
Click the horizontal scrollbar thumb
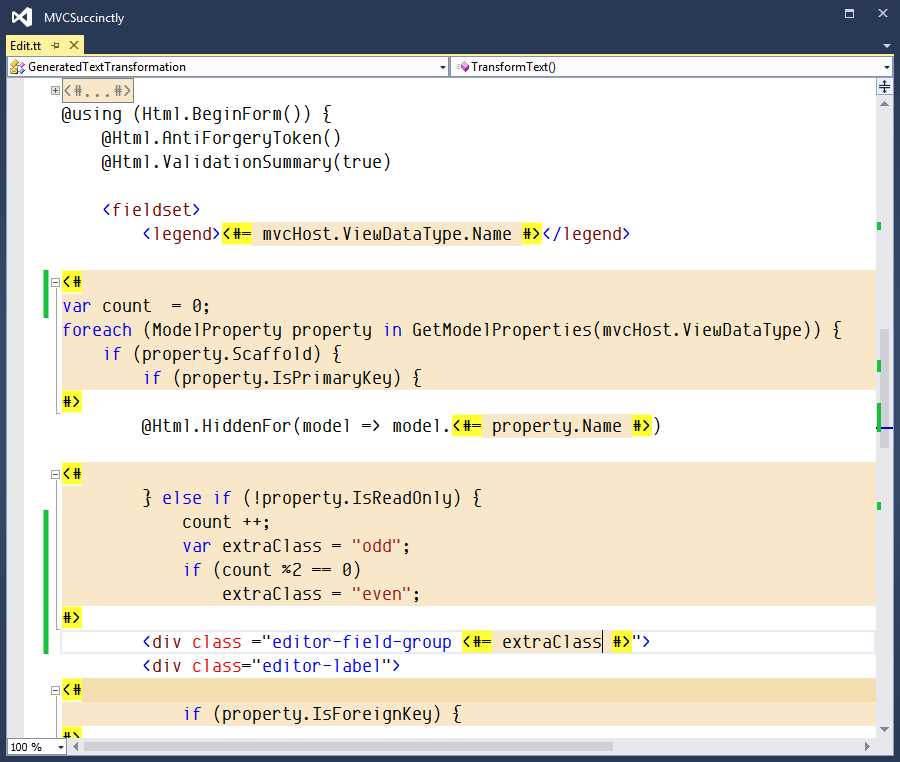[x=348, y=747]
